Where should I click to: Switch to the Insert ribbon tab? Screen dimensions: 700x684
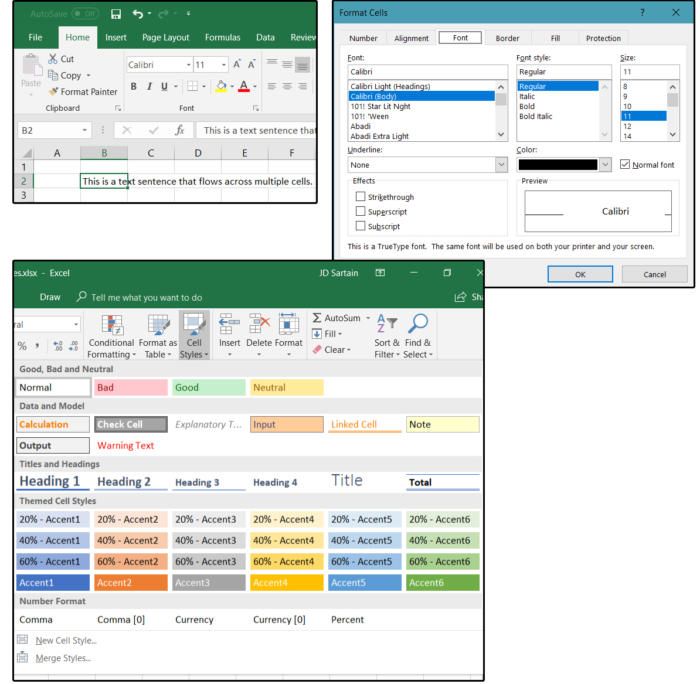pos(116,38)
